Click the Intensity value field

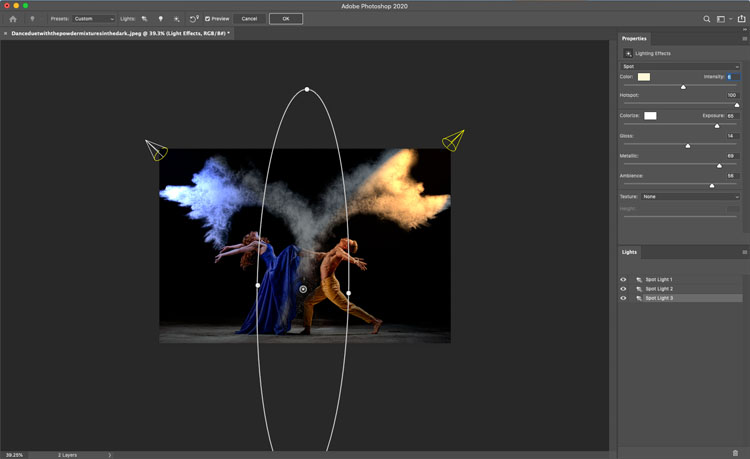[733, 76]
